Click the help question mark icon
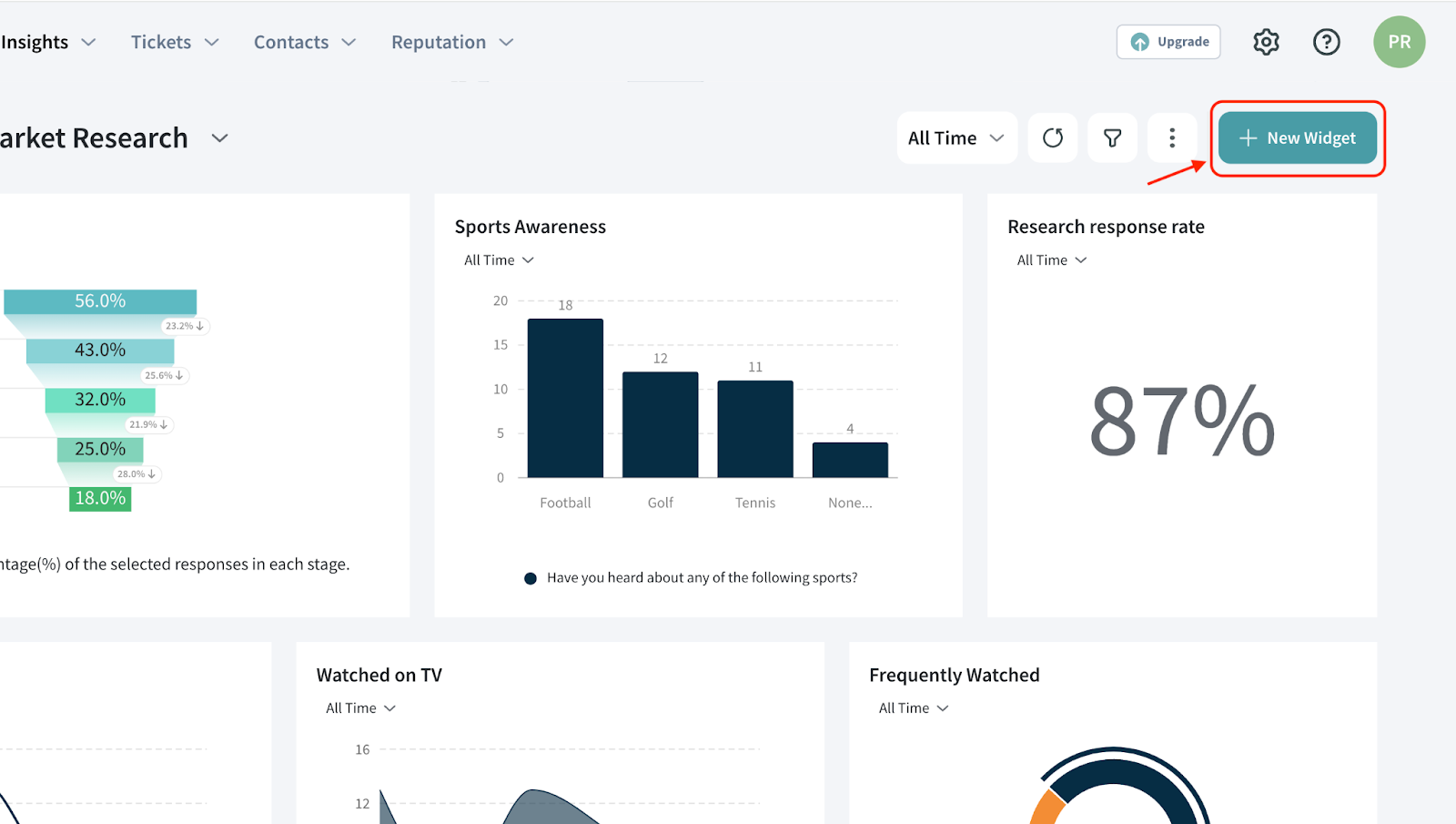Image resolution: width=1456 pixels, height=824 pixels. point(1326,42)
